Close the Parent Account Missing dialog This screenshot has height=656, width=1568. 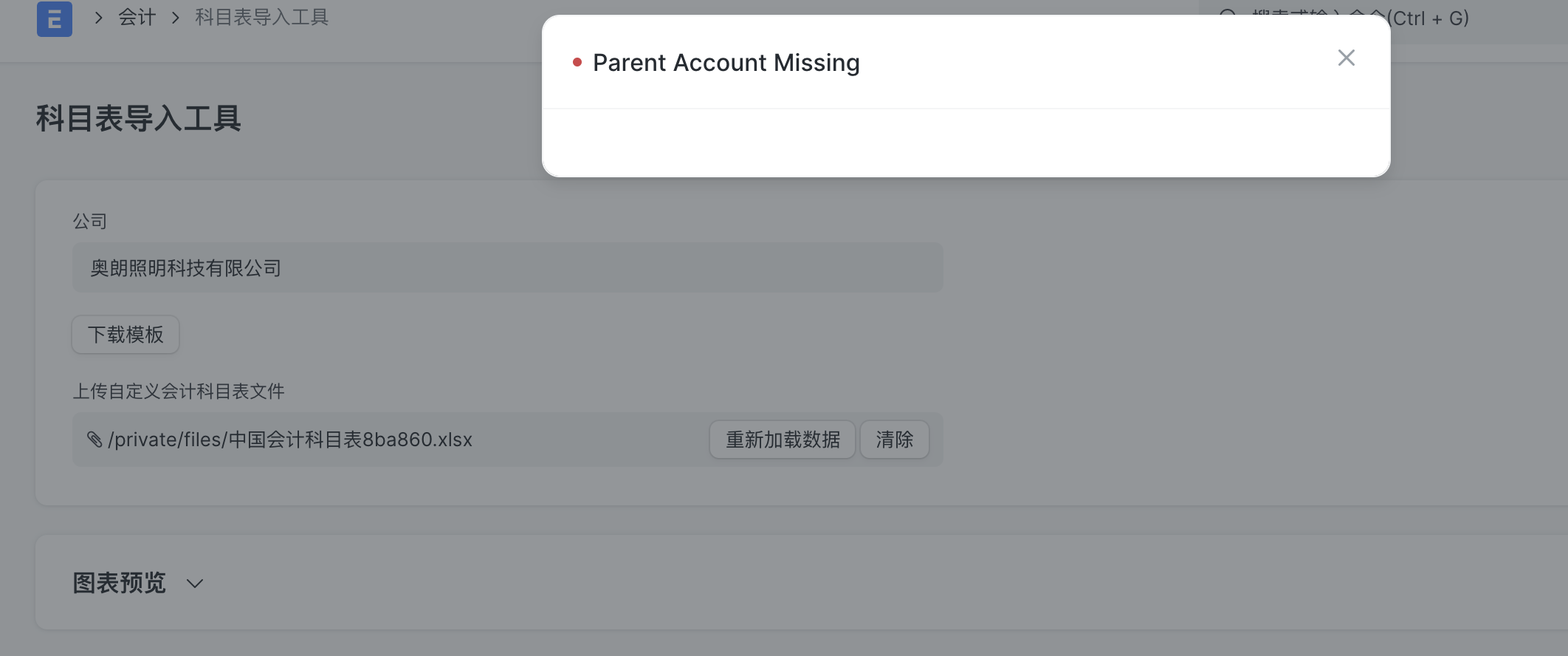point(1346,58)
